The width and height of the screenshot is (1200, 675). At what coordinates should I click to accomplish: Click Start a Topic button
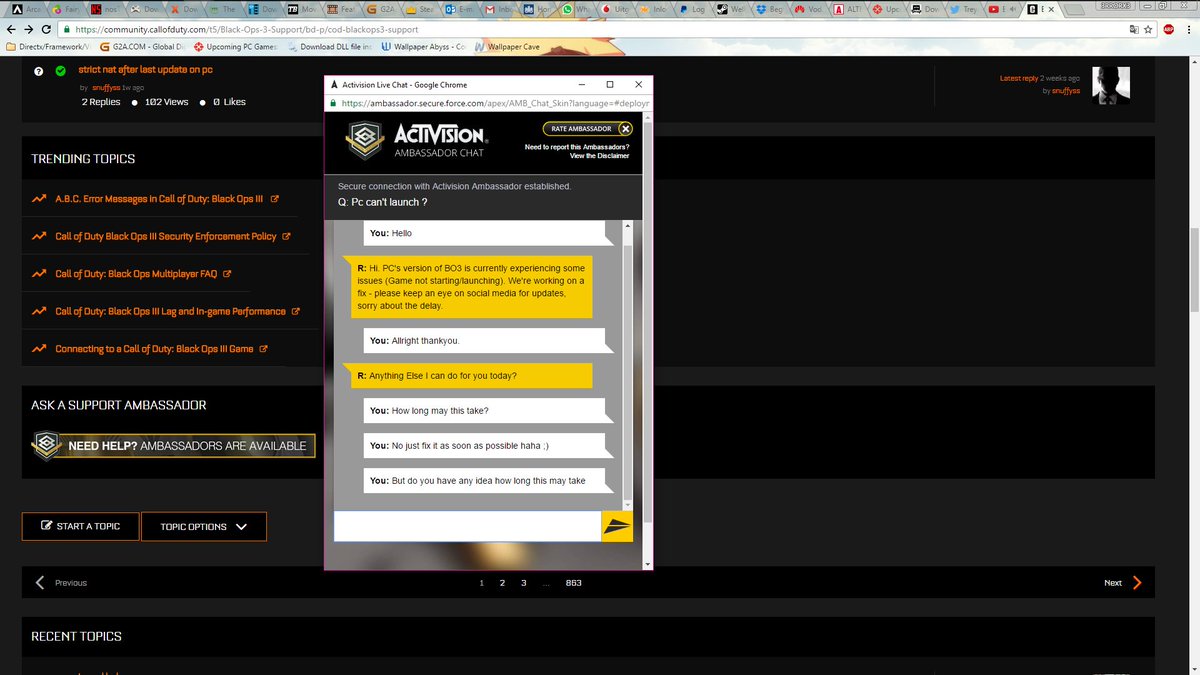[x=80, y=526]
